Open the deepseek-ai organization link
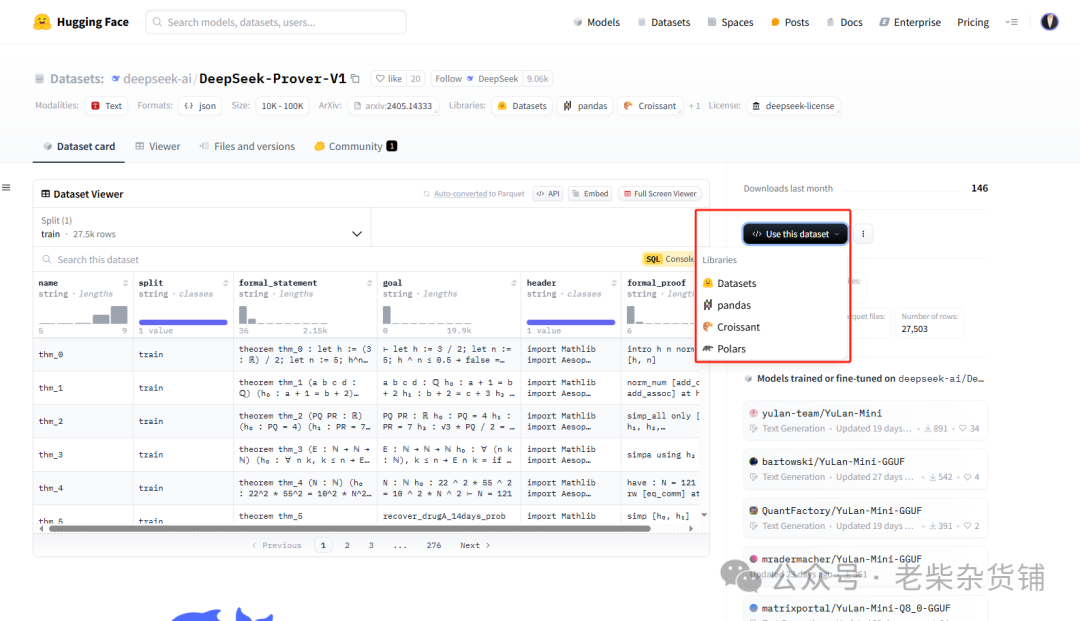 pos(157,78)
